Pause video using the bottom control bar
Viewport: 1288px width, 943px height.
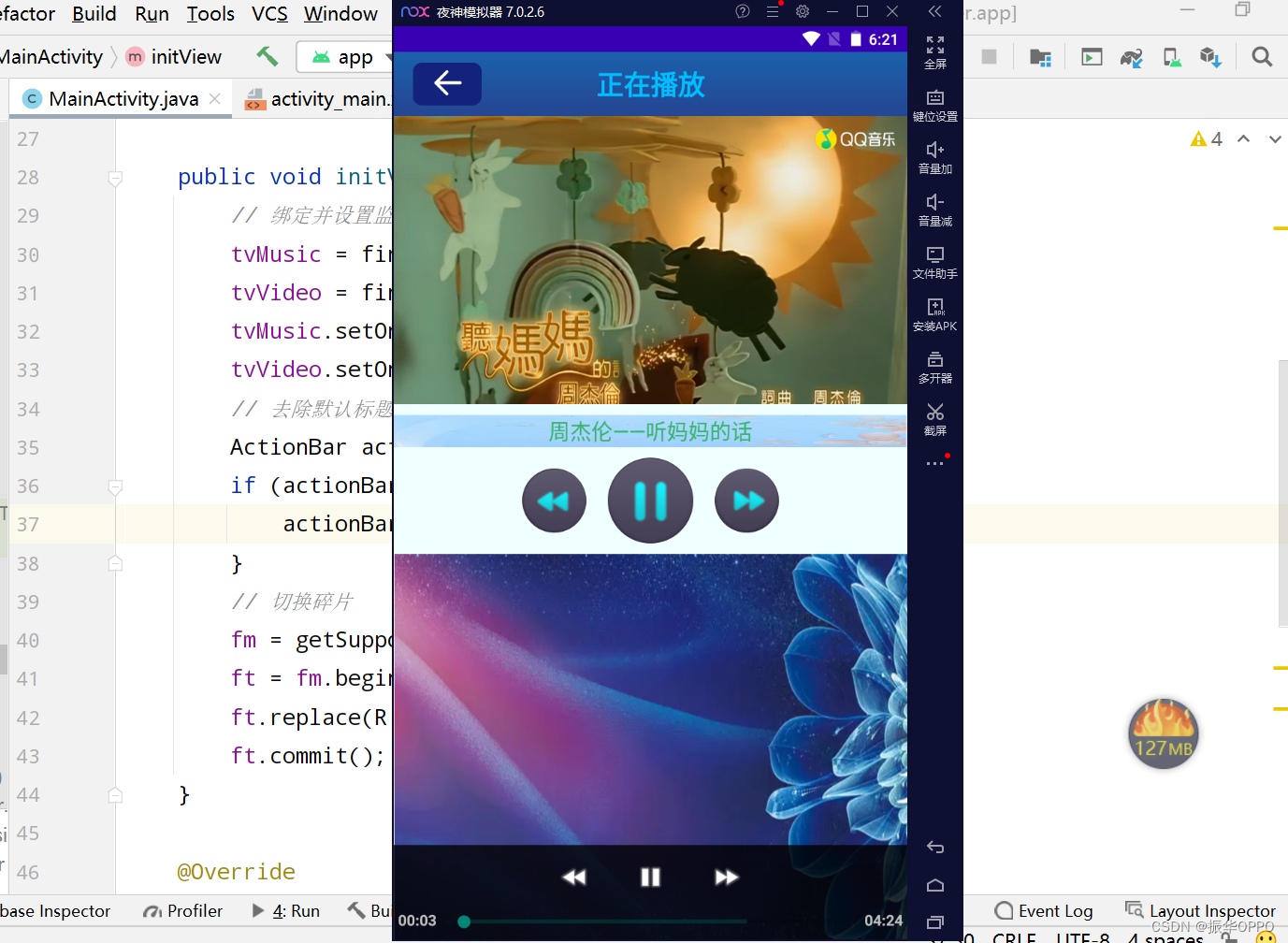tap(650, 877)
